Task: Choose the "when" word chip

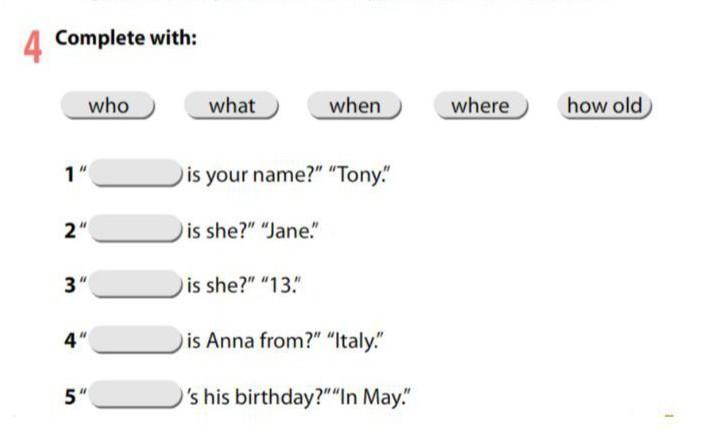Action: [x=354, y=106]
